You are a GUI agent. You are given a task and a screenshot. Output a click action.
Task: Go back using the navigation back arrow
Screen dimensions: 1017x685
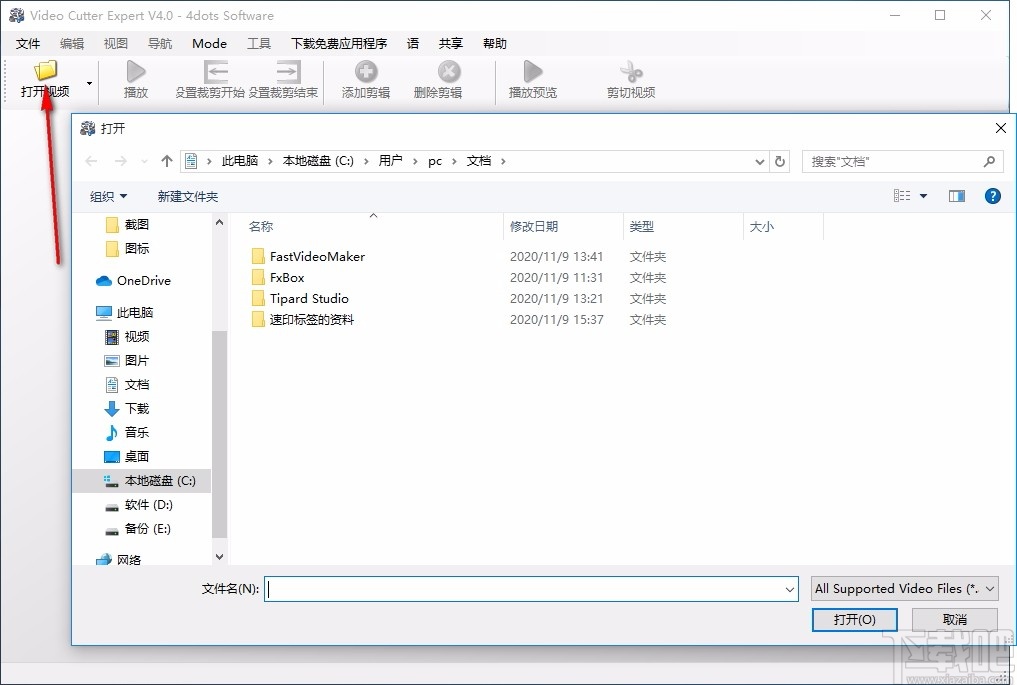click(x=90, y=160)
